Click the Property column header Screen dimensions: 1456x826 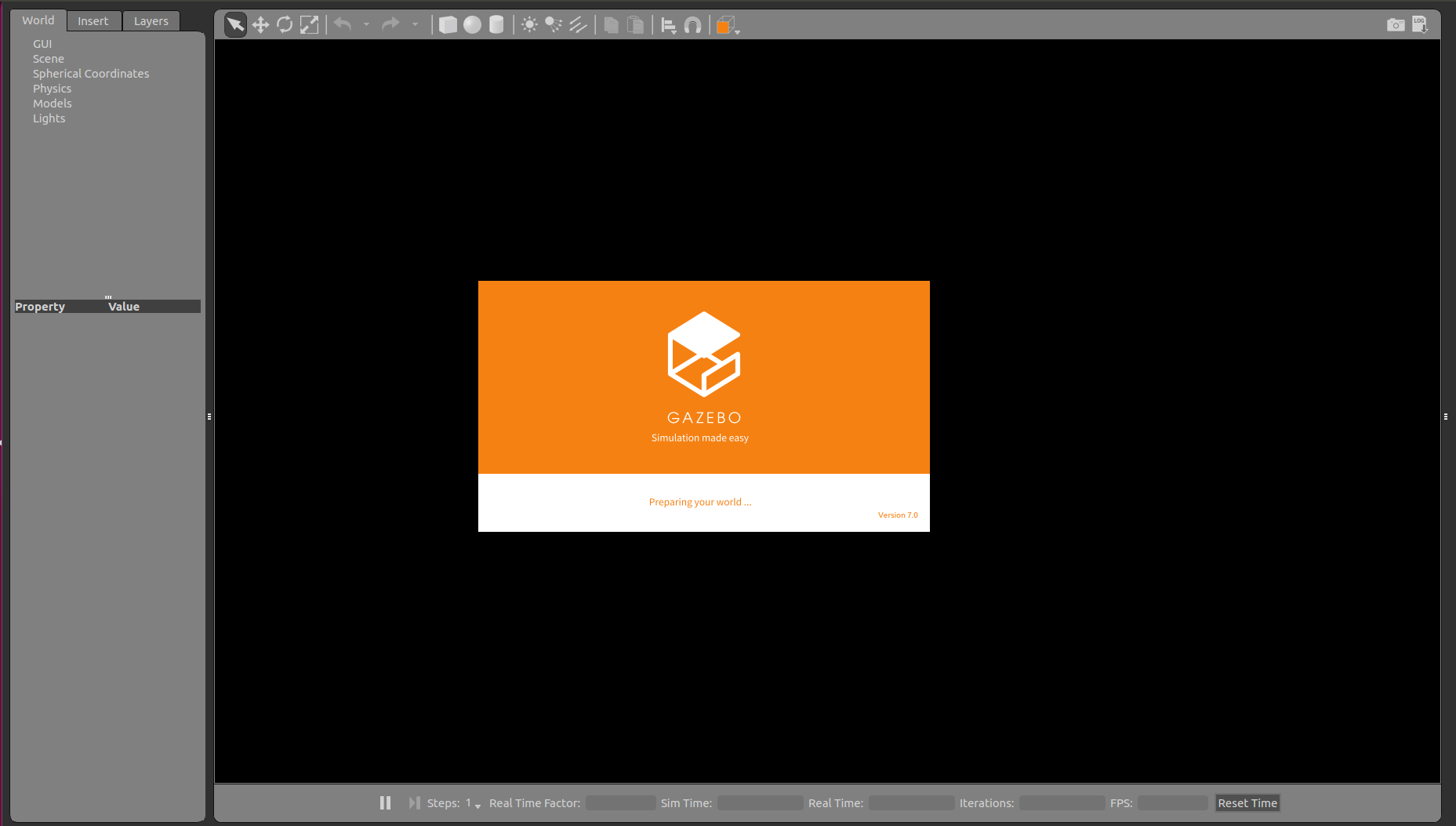60,307
